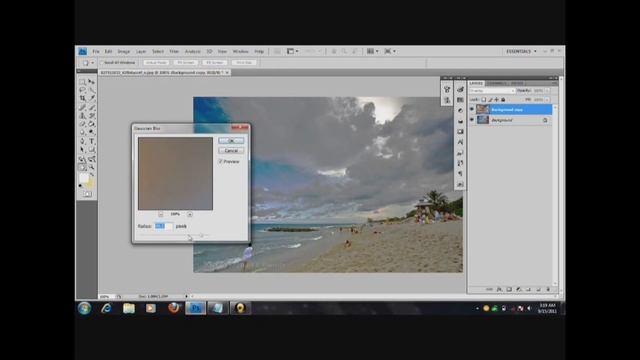This screenshot has height=360, width=640.
Task: Open the file explorer folder on taskbar
Action: 129,308
